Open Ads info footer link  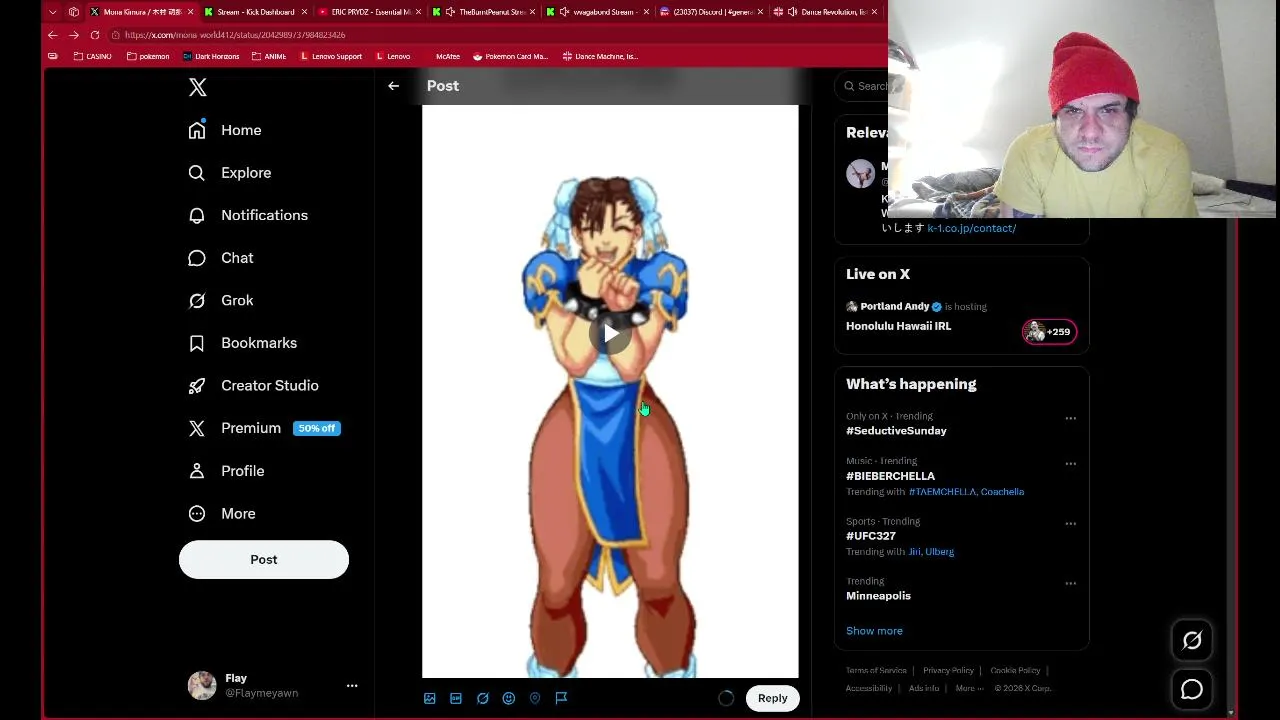(924, 688)
